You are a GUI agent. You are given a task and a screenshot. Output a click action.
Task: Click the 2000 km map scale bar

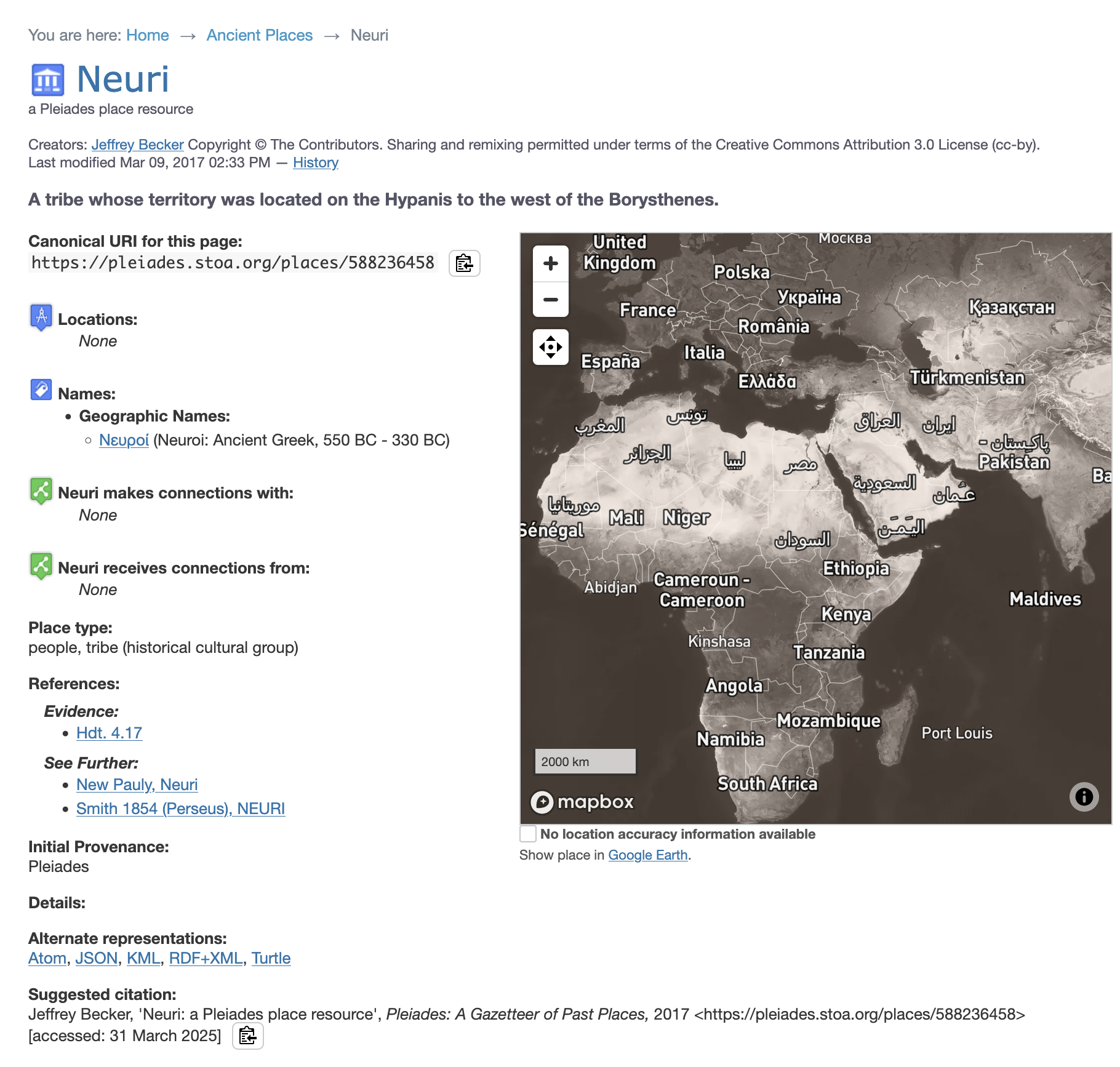585,761
